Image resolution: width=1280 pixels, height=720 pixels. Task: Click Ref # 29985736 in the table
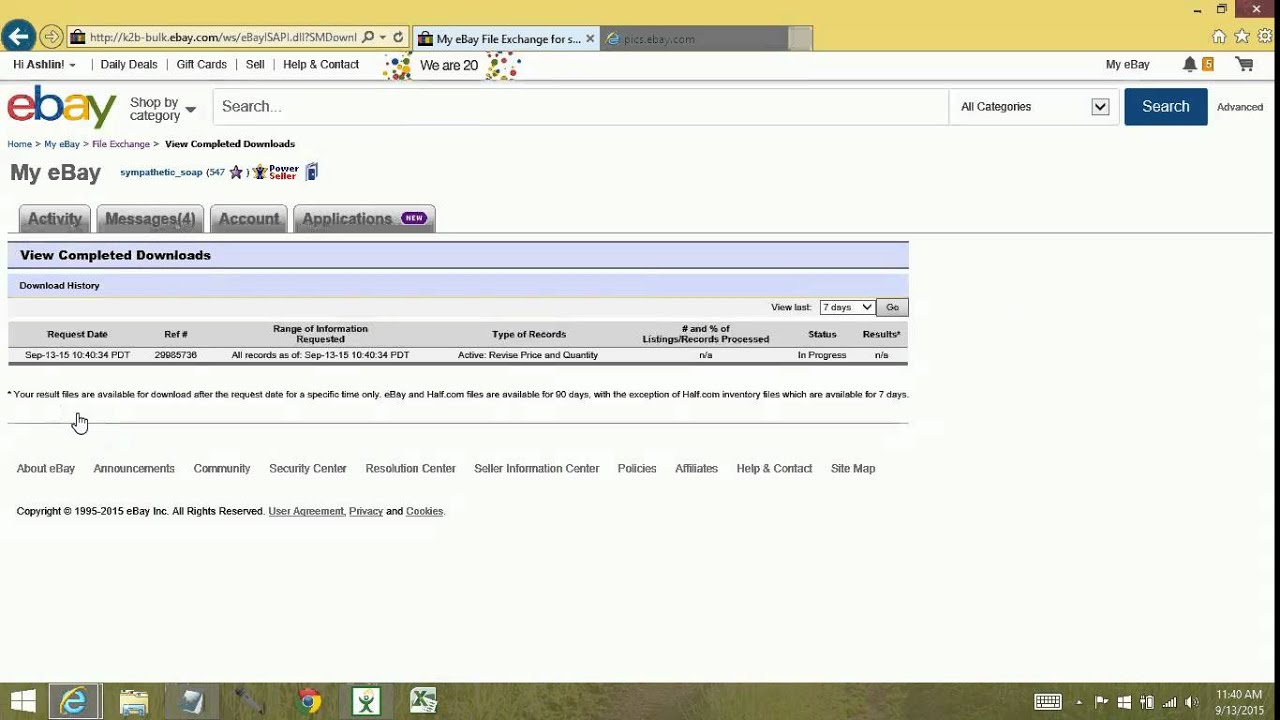click(176, 355)
